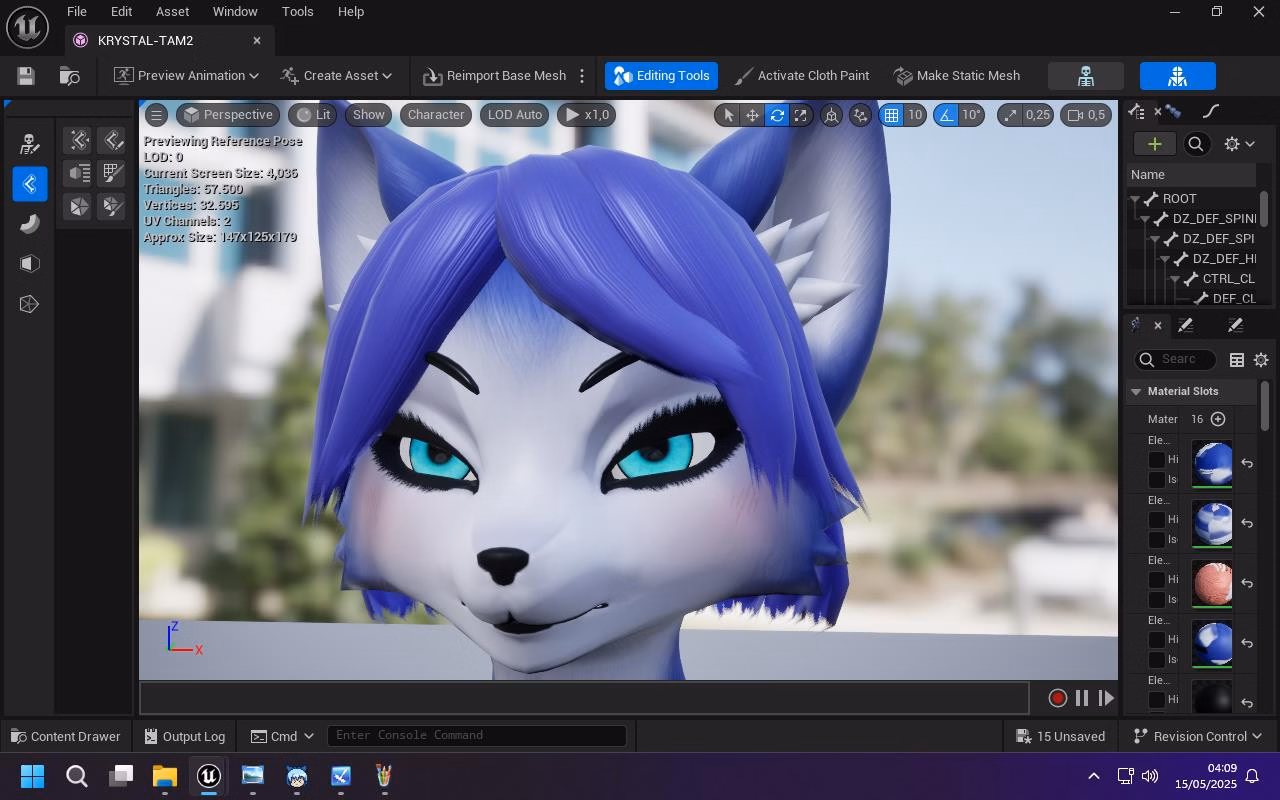Check Isolate box of first material element
The width and height of the screenshot is (1280, 800).
1156,480
